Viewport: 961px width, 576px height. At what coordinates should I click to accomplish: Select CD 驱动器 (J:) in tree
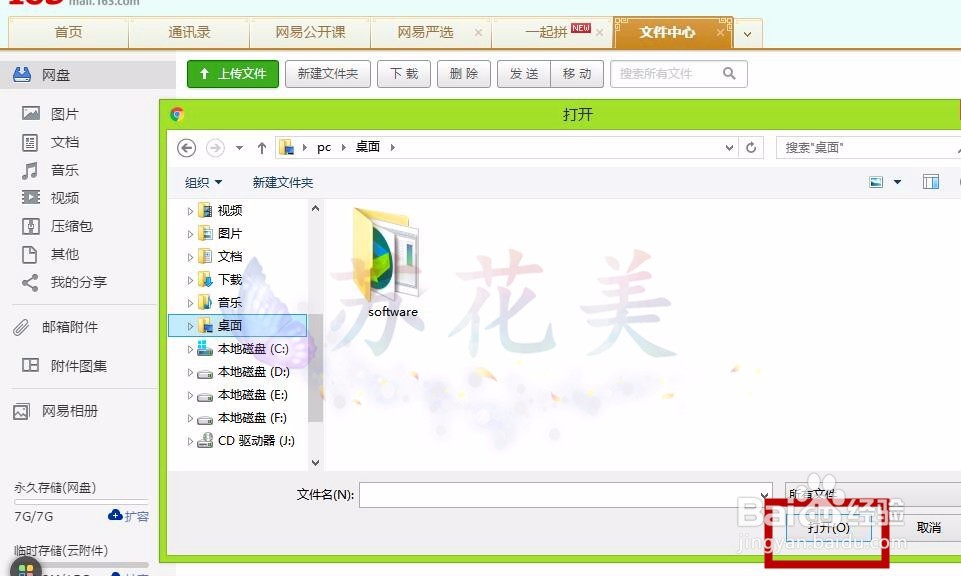(x=256, y=441)
